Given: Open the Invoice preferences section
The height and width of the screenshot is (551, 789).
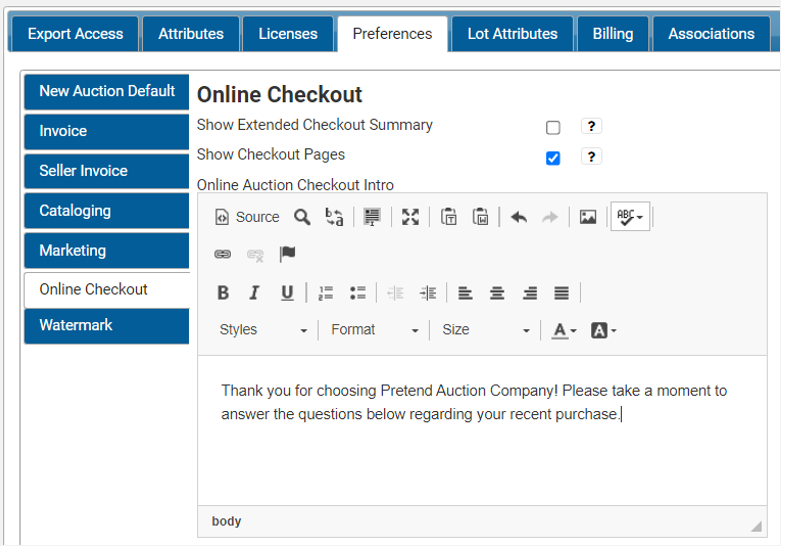Looking at the screenshot, I should click(x=107, y=131).
